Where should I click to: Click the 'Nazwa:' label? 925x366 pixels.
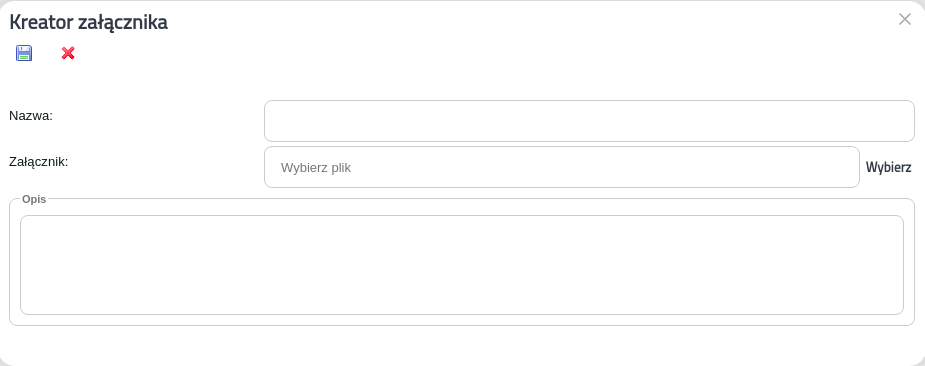point(31,116)
